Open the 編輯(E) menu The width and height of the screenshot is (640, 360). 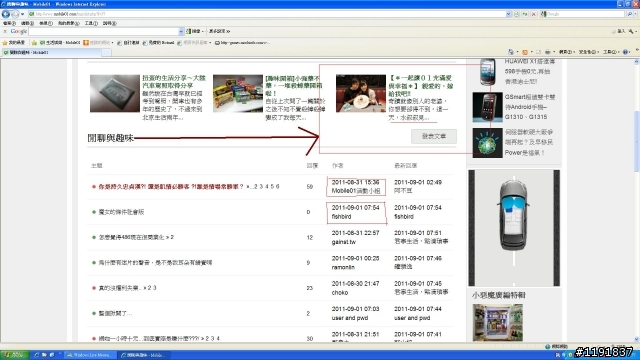[27, 23]
